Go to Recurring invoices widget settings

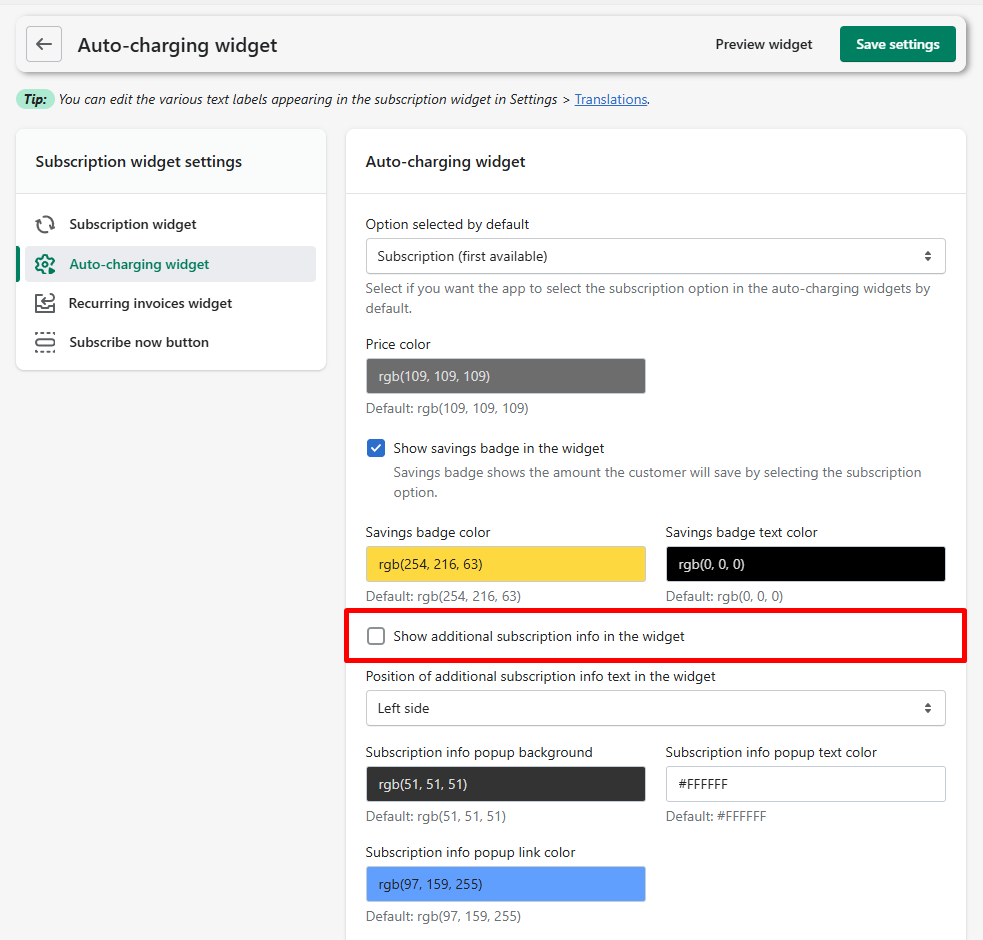tap(150, 304)
